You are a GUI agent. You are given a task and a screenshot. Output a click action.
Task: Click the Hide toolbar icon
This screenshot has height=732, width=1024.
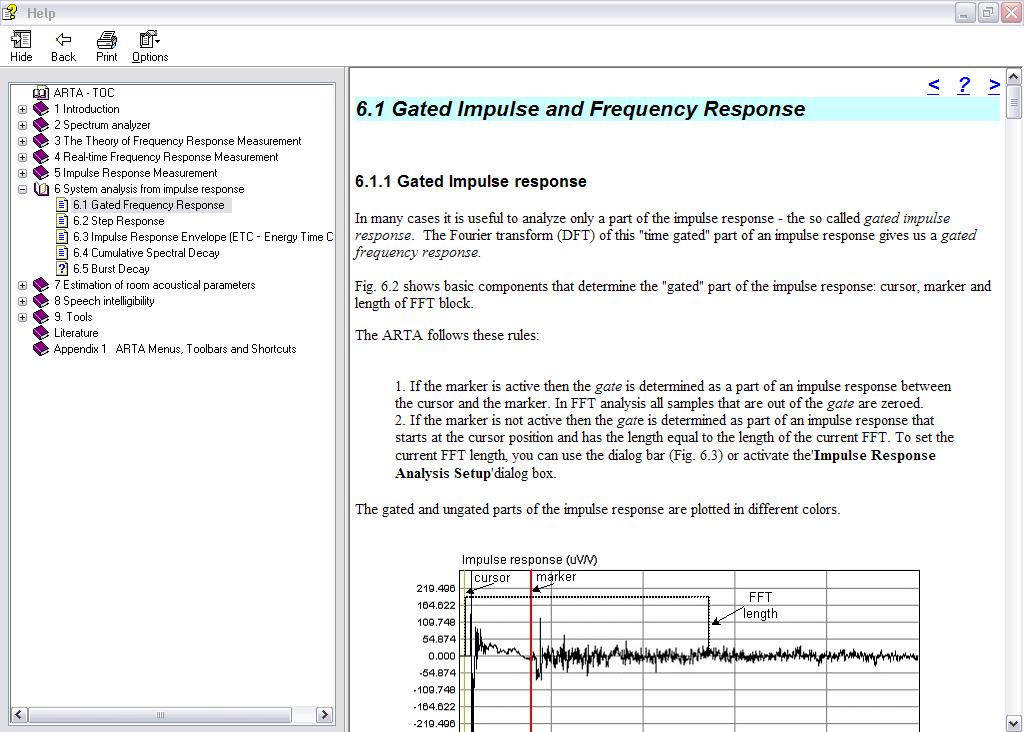click(x=21, y=46)
